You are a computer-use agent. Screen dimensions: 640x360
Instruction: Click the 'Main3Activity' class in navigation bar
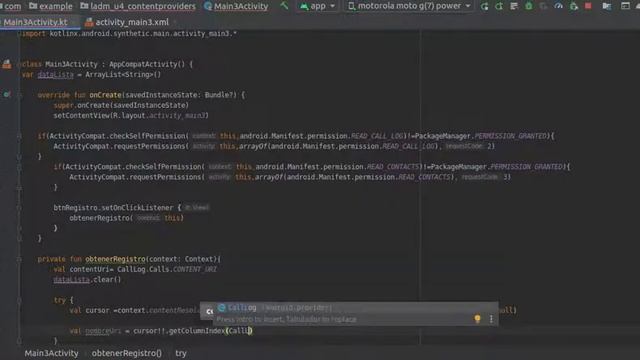[236, 6]
